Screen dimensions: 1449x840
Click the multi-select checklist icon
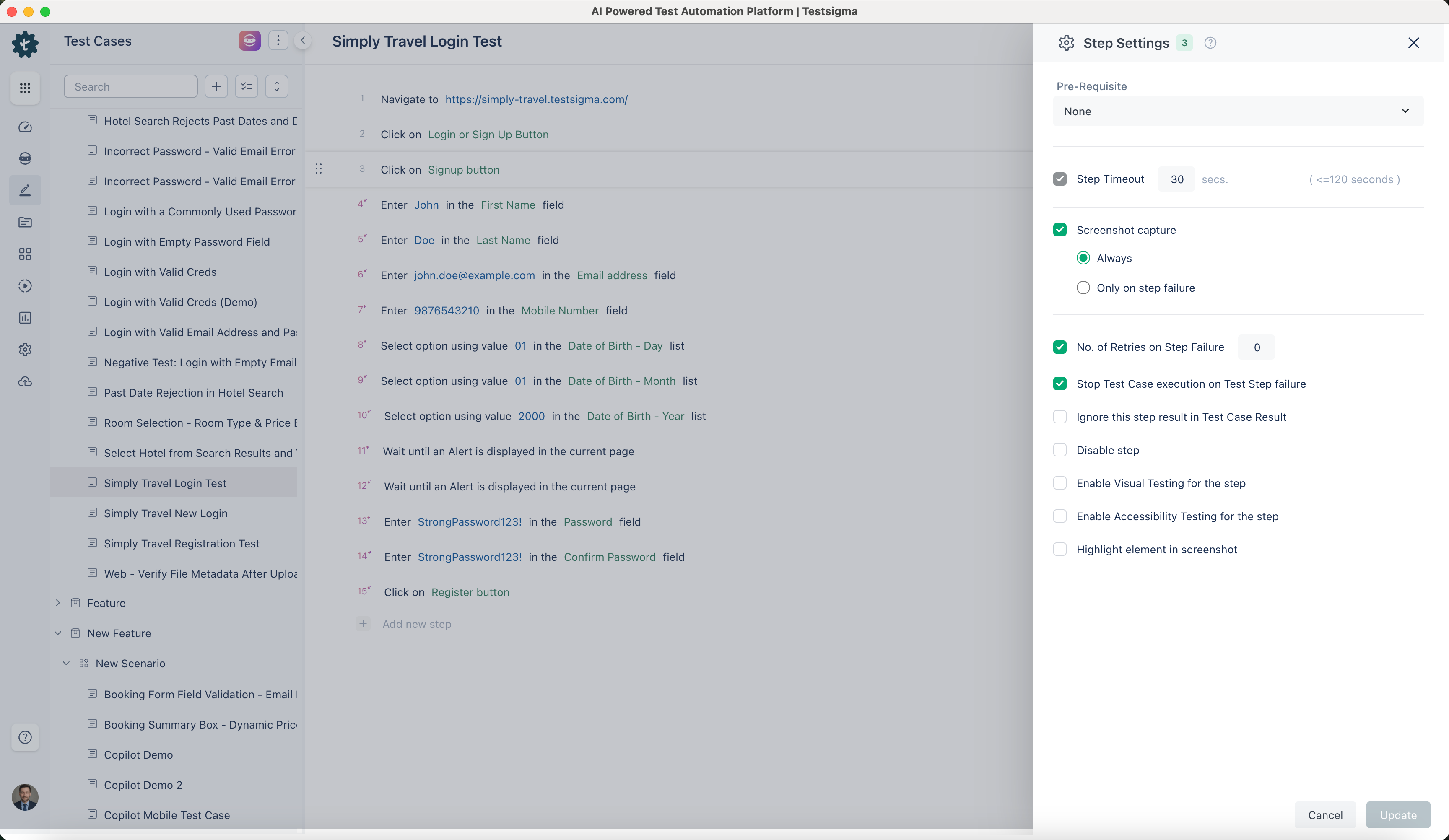[x=247, y=87]
